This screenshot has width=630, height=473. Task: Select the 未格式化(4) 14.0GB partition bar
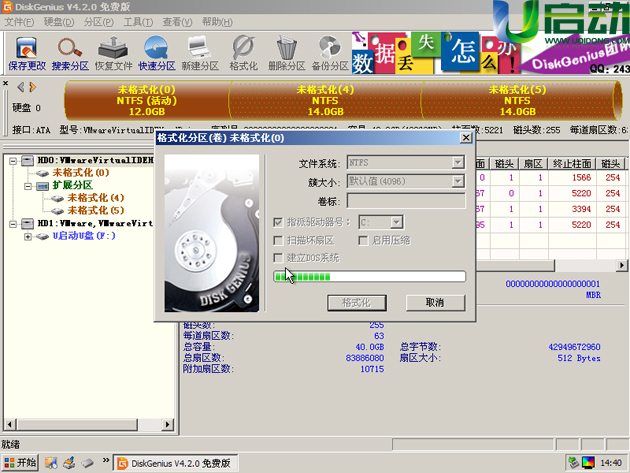[x=325, y=100]
